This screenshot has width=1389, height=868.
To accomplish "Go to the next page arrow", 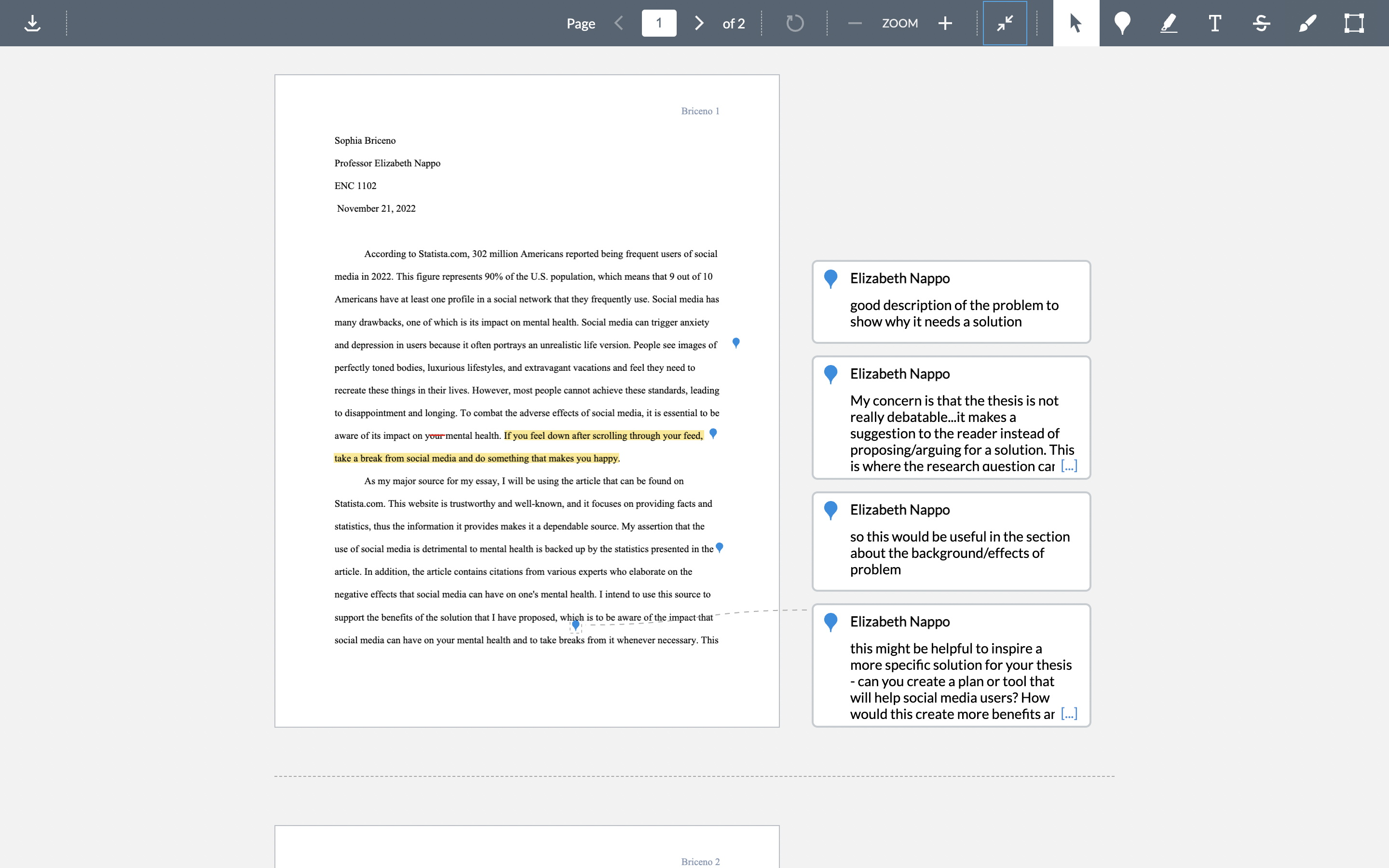I will point(698,23).
